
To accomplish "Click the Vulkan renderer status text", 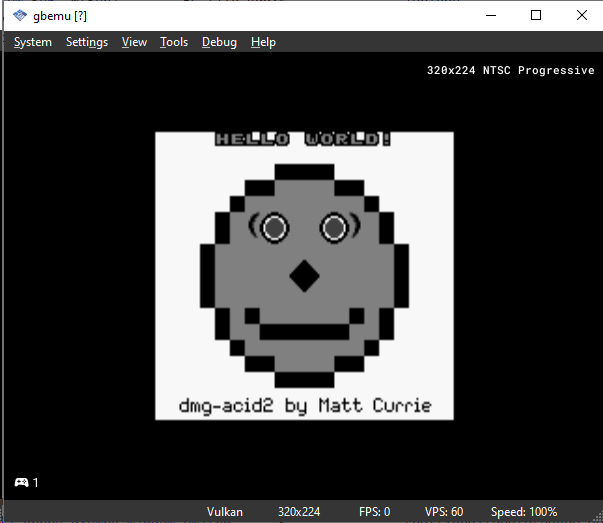I will tap(225, 512).
